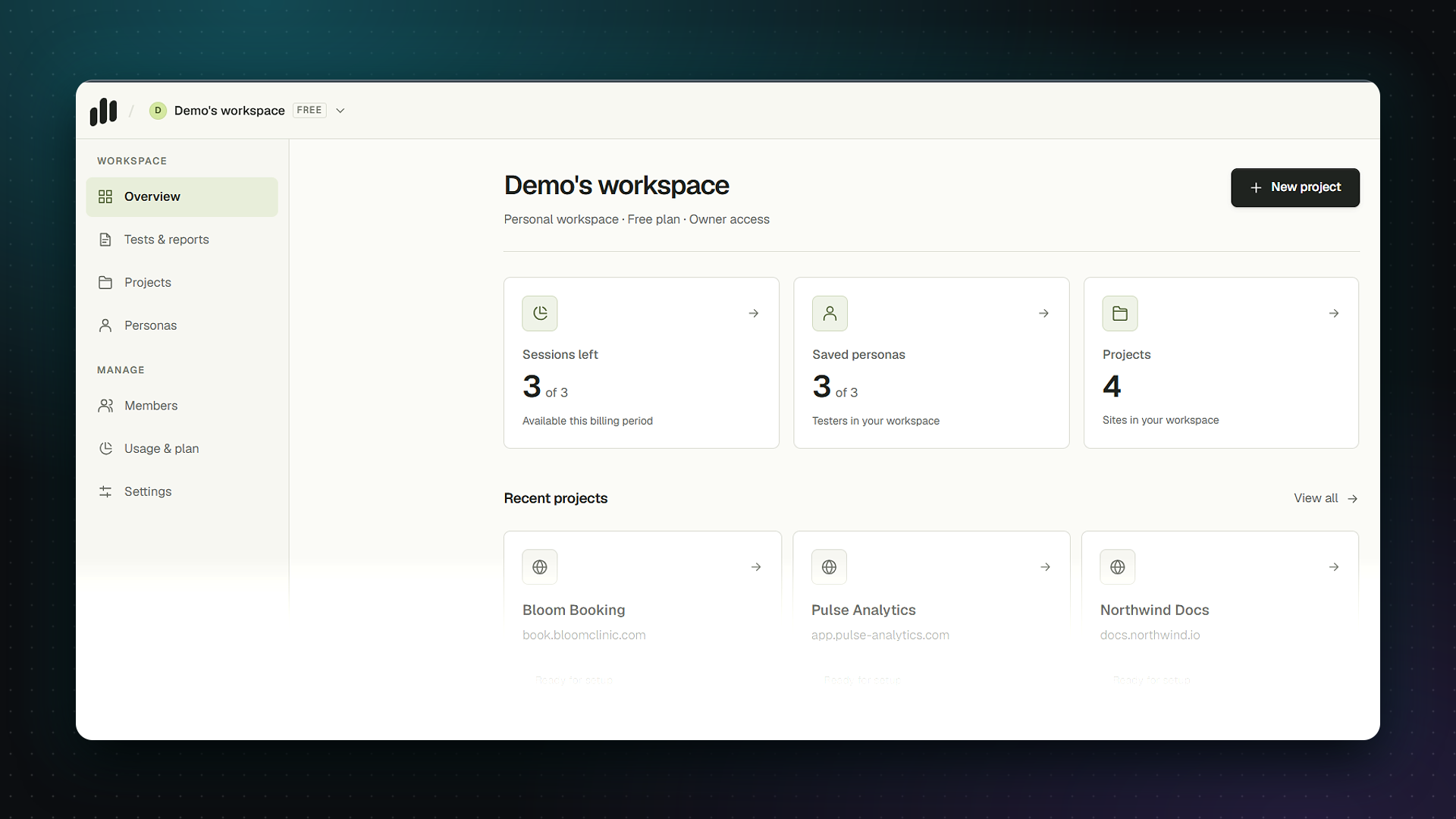The image size is (1456, 819).
Task: Open Bloom Booking via its arrow
Action: pyautogui.click(x=756, y=567)
